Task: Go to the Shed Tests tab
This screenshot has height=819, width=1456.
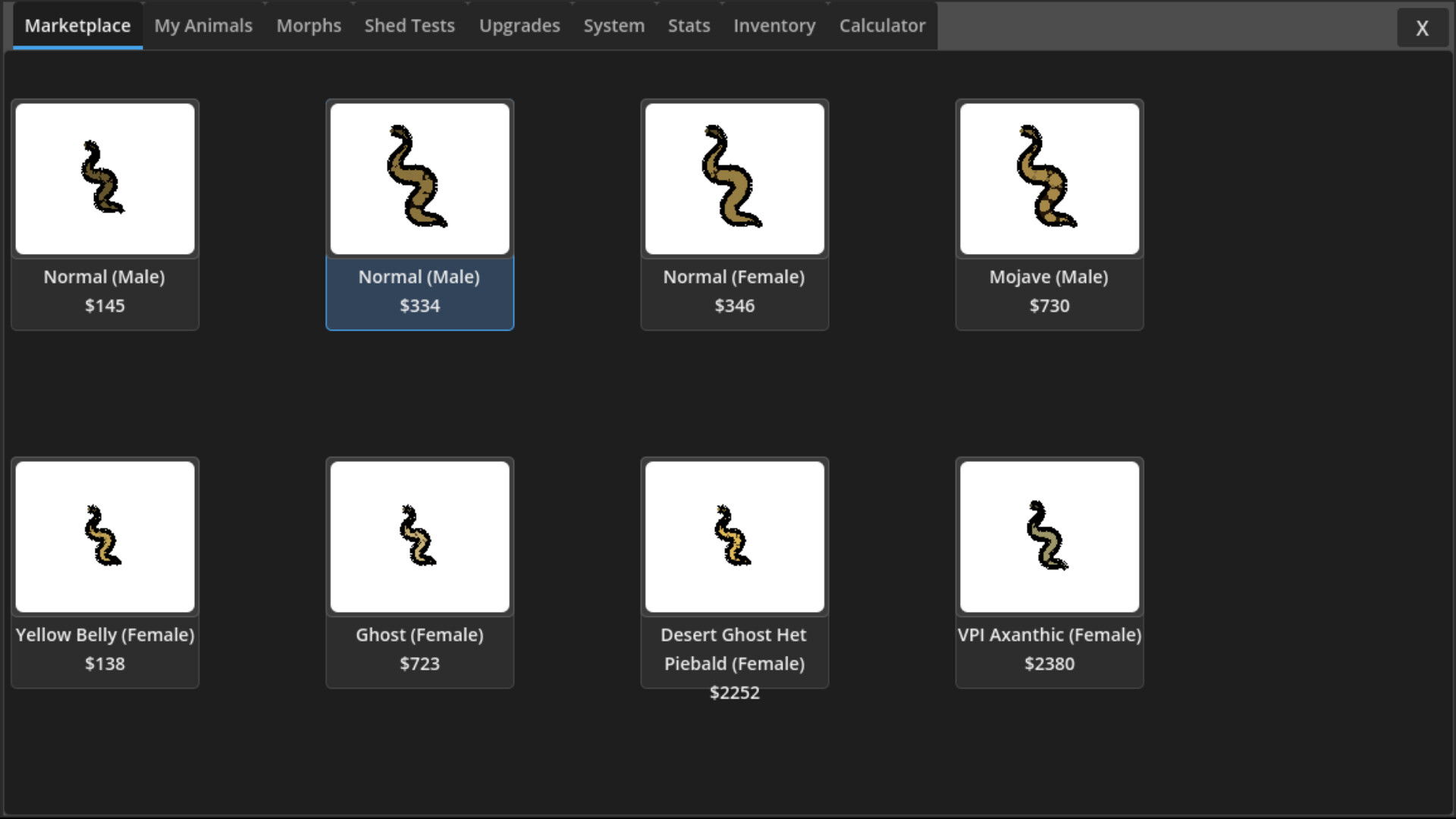Action: click(409, 26)
